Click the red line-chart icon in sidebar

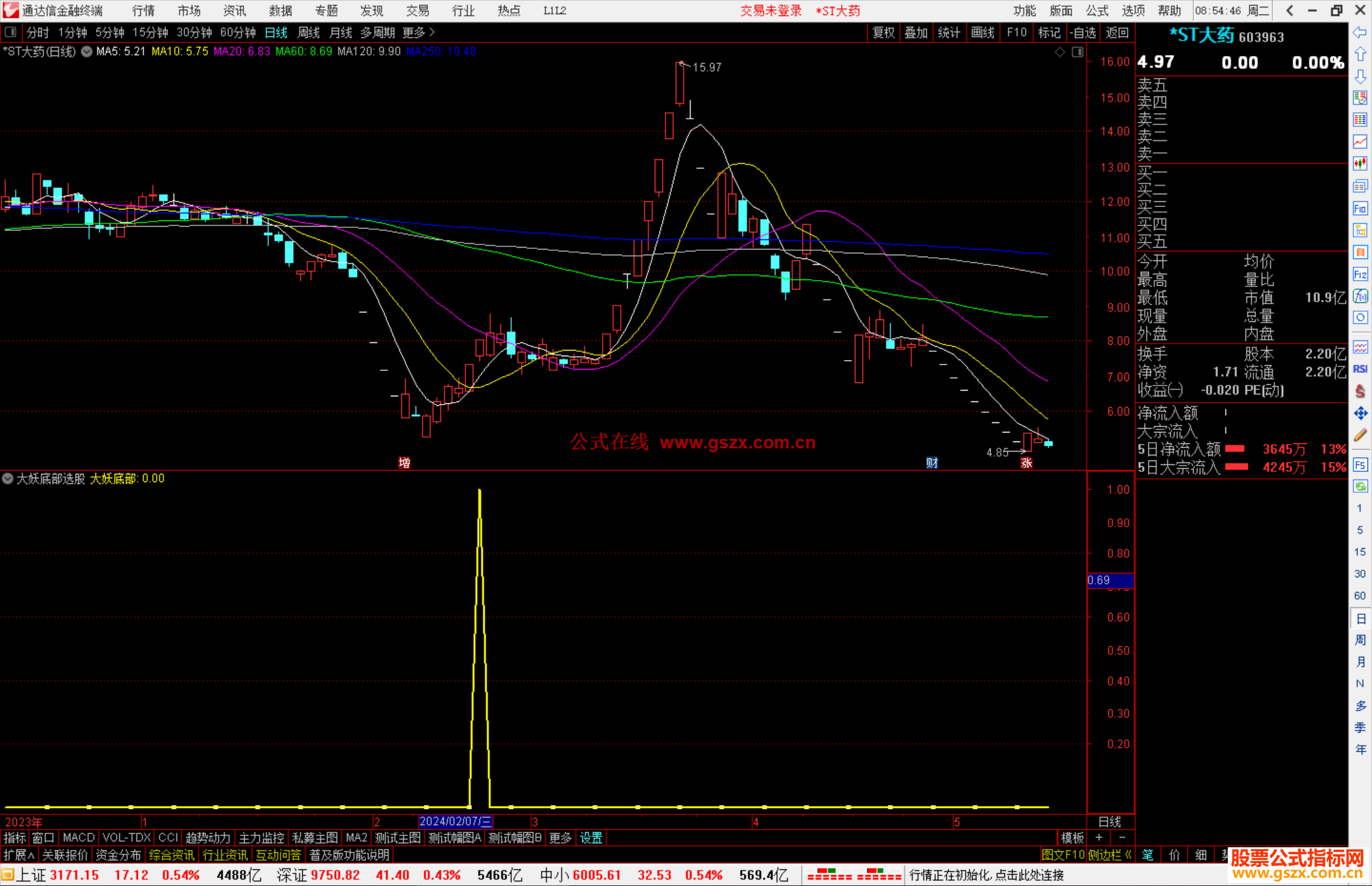click(1360, 142)
